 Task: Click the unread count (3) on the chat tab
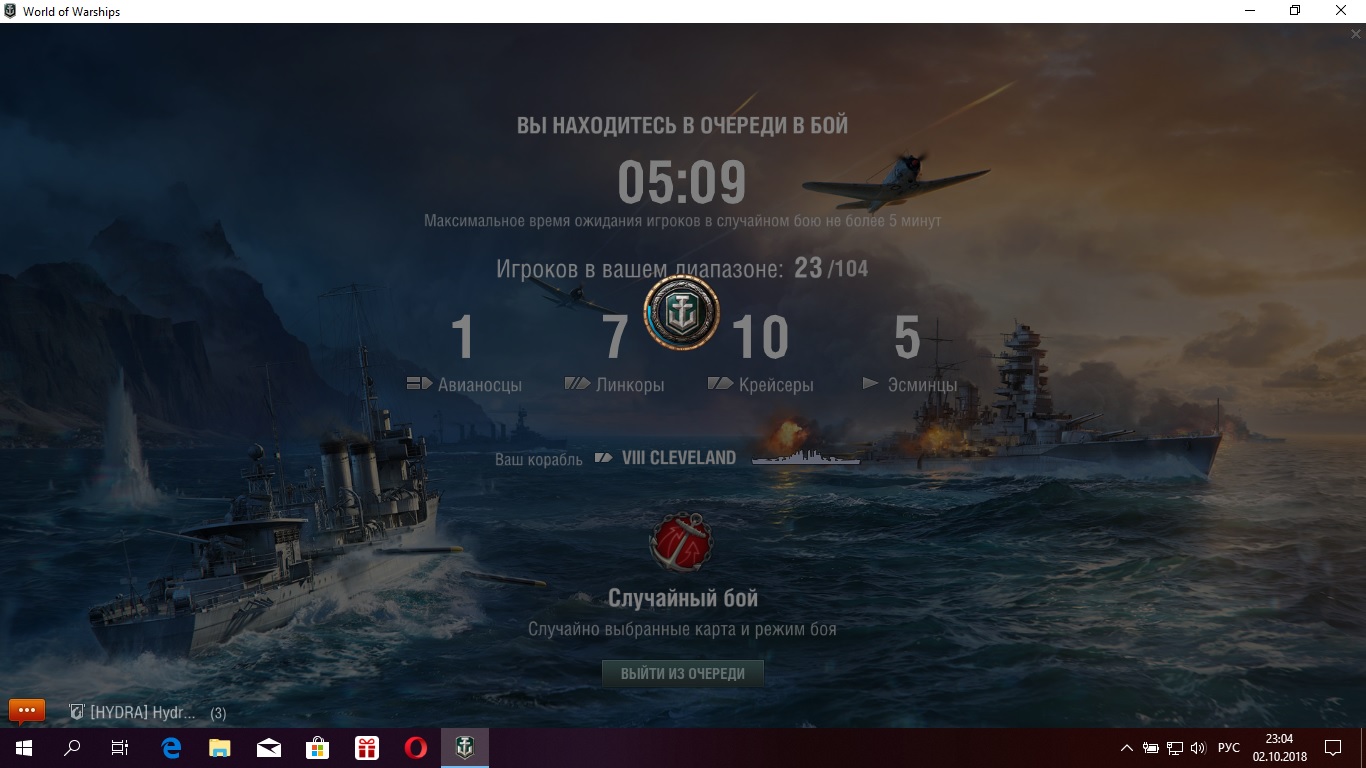218,713
